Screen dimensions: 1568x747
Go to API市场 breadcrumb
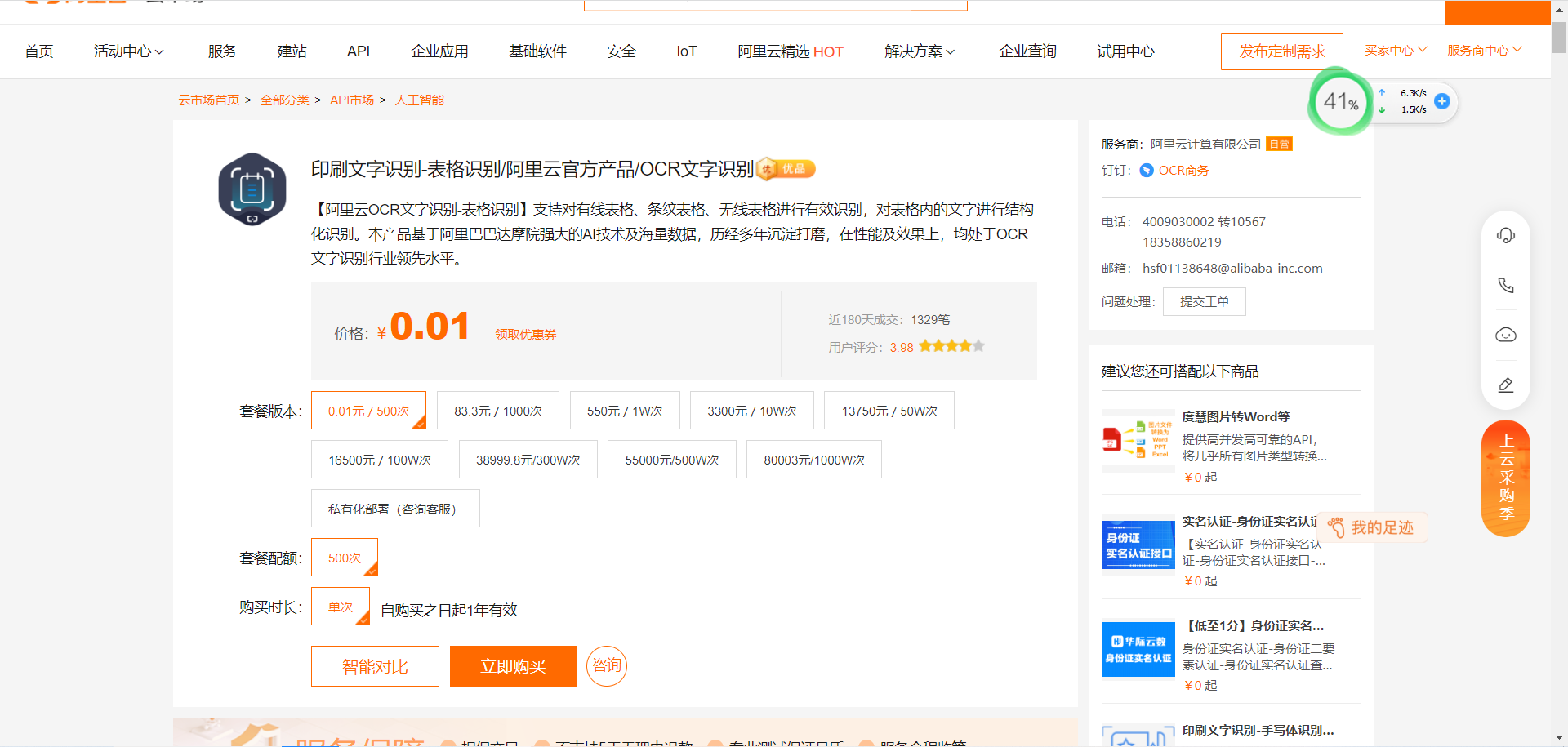[352, 100]
